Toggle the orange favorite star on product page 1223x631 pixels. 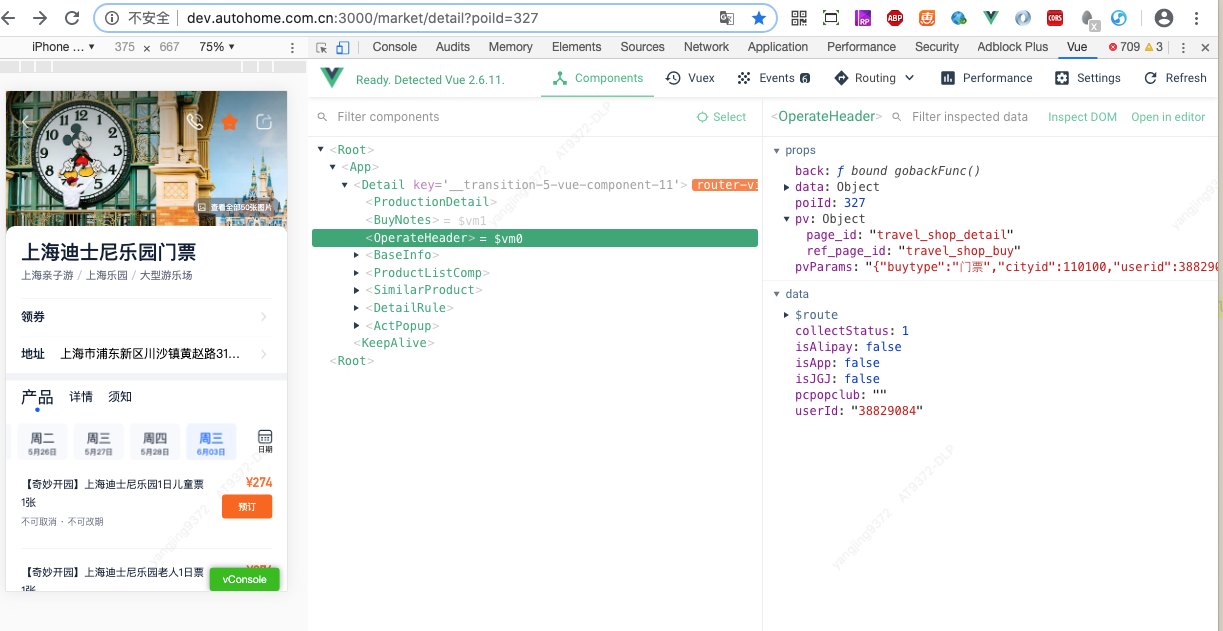229,121
